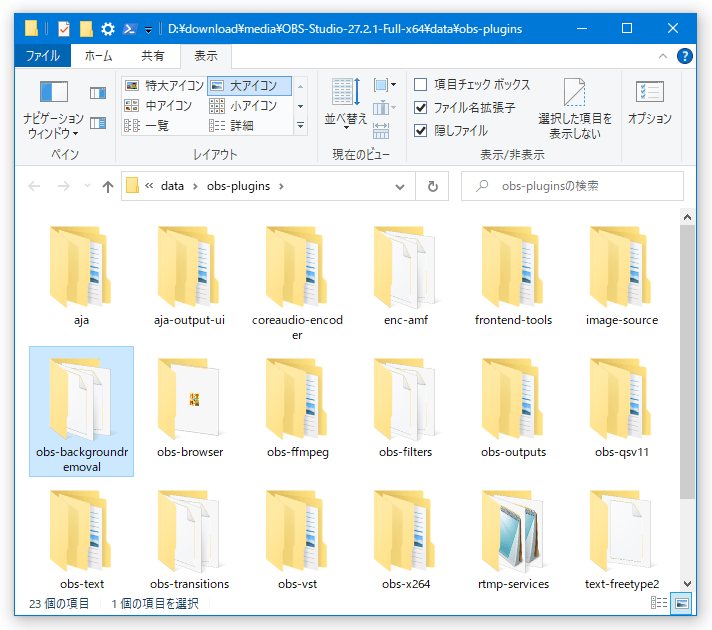Screen dimensions: 712x630
Task: Open the rtmp-services folder
Action: point(514,540)
